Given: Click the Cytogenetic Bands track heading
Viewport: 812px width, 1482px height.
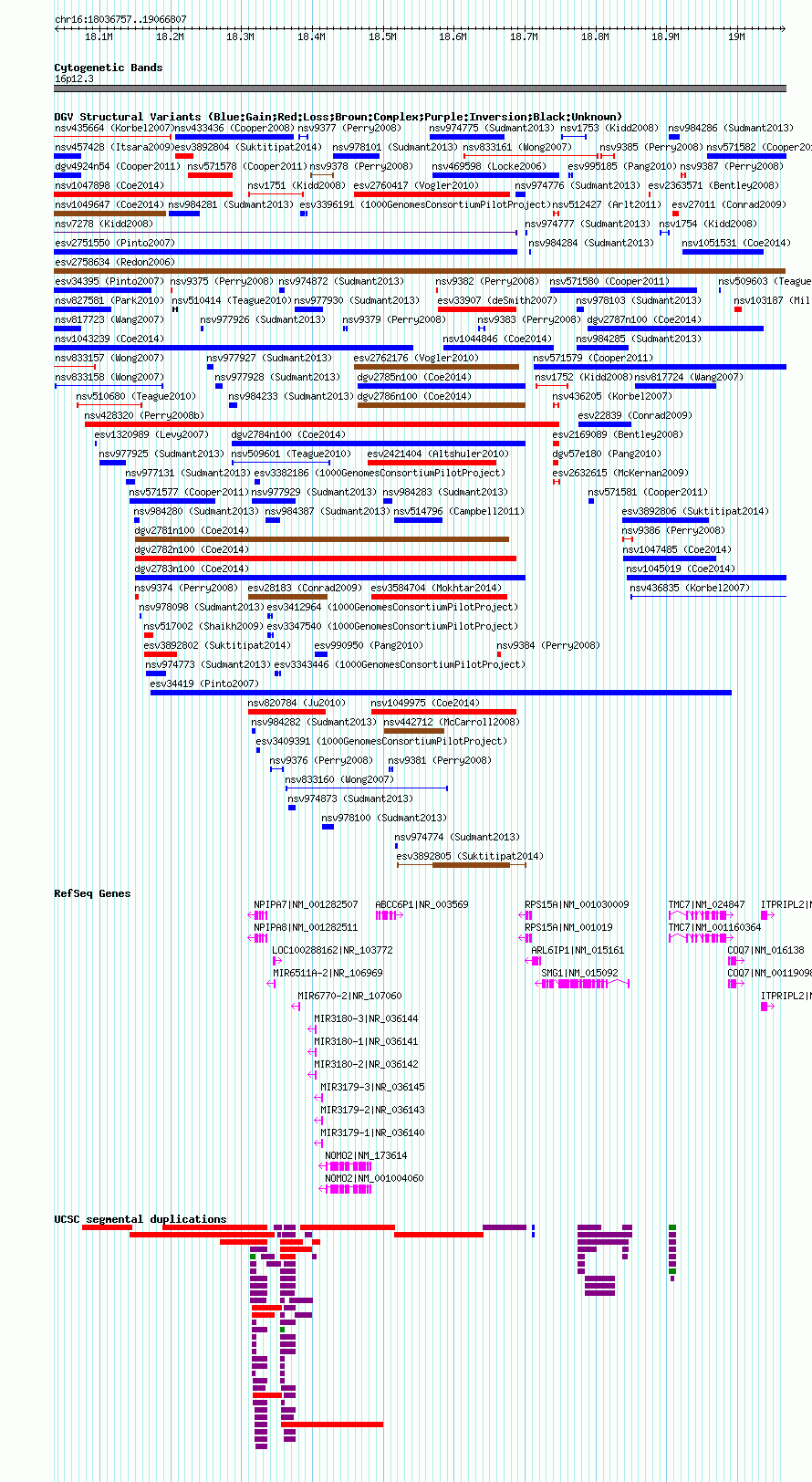Looking at the screenshot, I should click(x=109, y=68).
